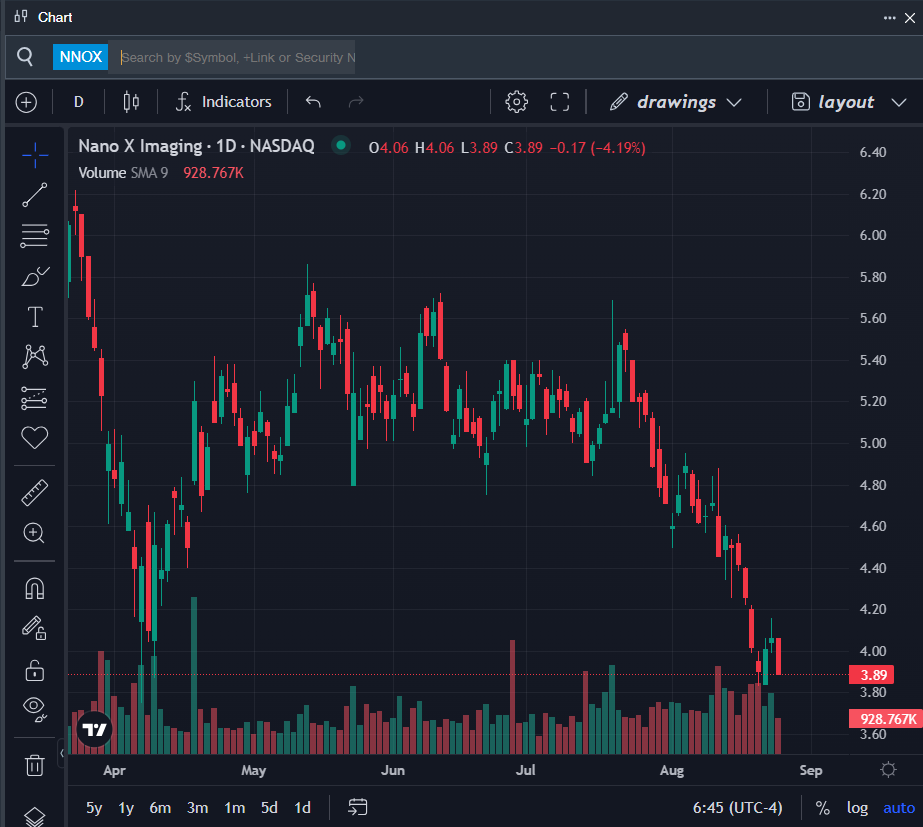Viewport: 923px width, 827px height.
Task: Enter fullscreen chart mode
Action: click(x=560, y=102)
